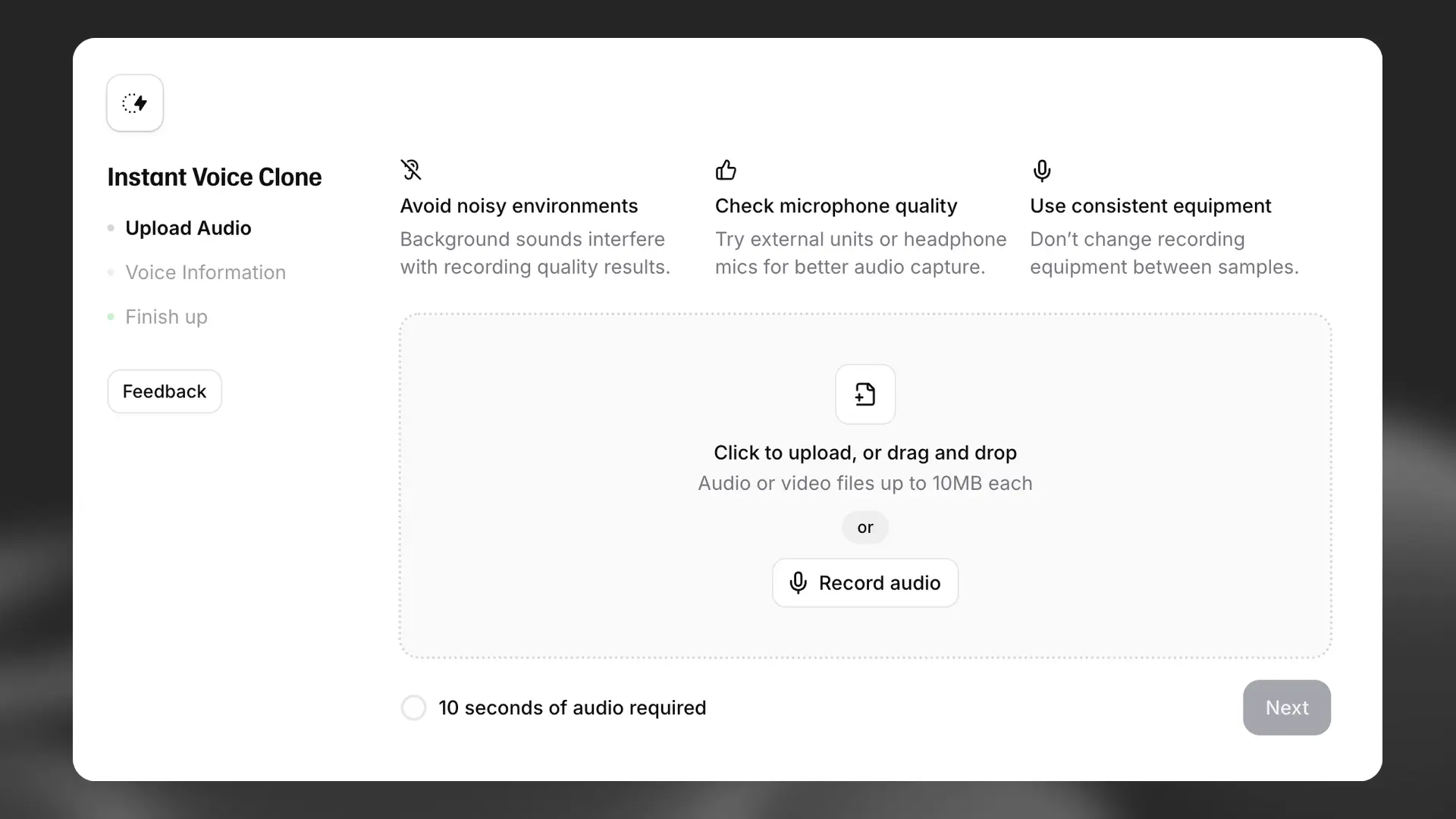Screen dimensions: 1456x819
Task: Click the crossed-out ear noisy environments icon
Action: click(411, 170)
